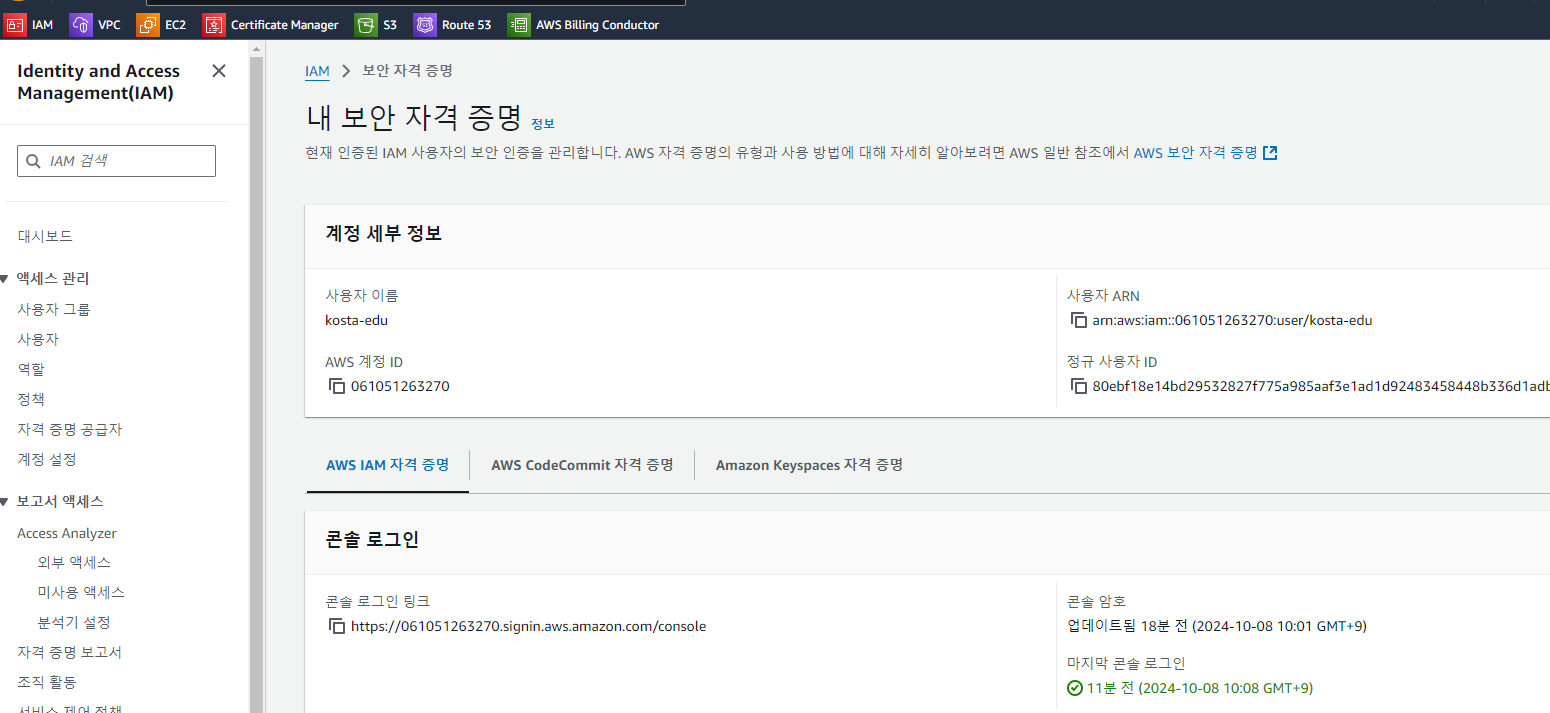The width and height of the screenshot is (1550, 713).
Task: Open 역할 in the sidebar
Action: point(31,369)
